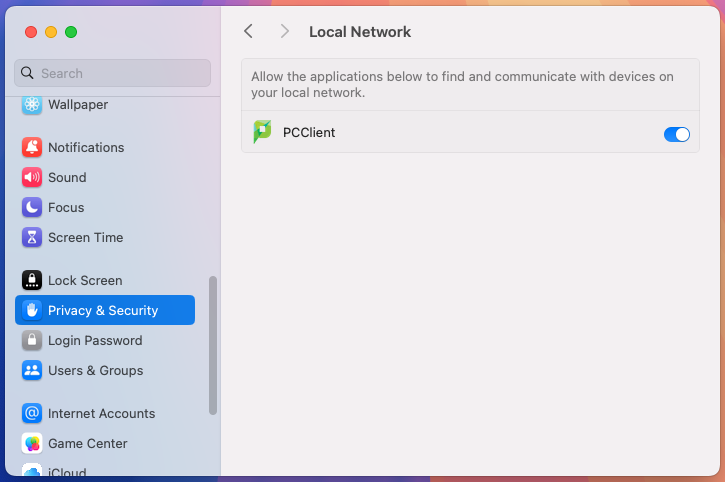The image size is (725, 482).
Task: Click the Game Center icon
Action: 32,443
